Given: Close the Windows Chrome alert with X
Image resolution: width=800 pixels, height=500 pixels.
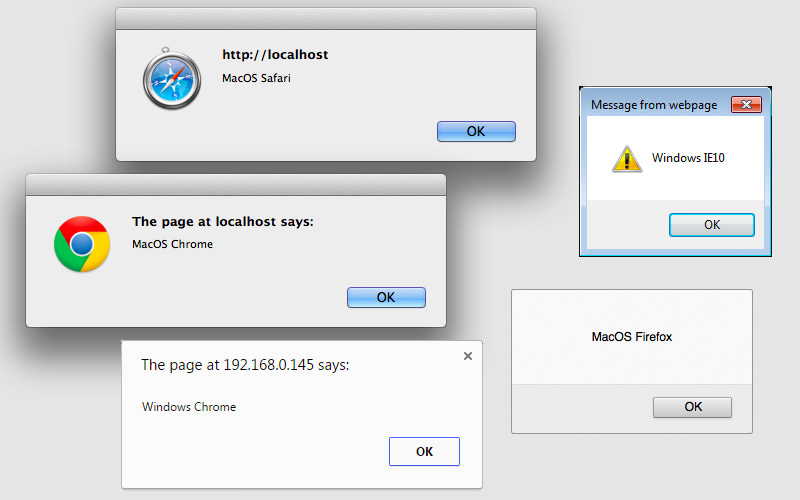Looking at the screenshot, I should coord(467,355).
